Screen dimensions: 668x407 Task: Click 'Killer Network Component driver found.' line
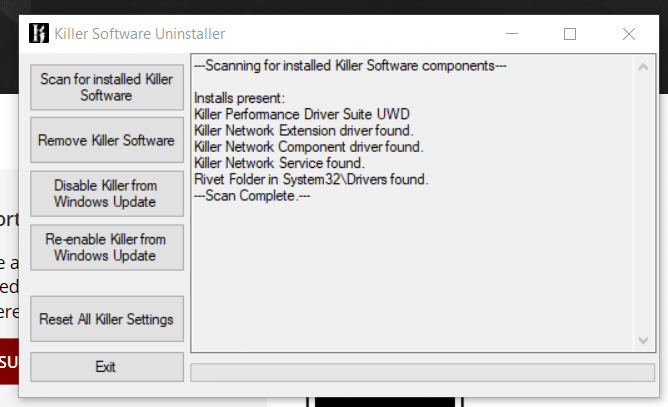[308, 147]
